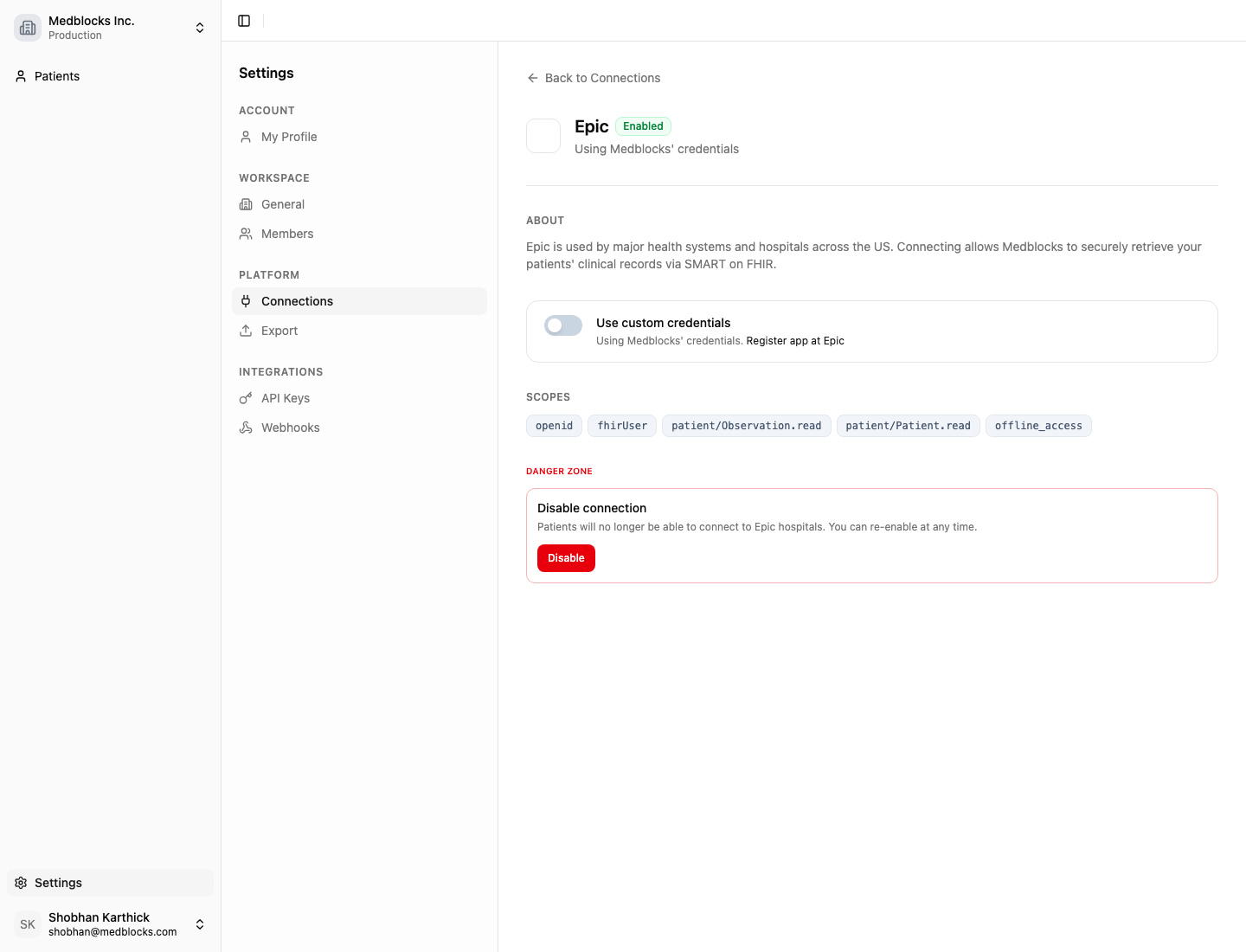The width and height of the screenshot is (1246, 952).
Task: Open Register app at Epic link
Action: pyautogui.click(x=795, y=341)
